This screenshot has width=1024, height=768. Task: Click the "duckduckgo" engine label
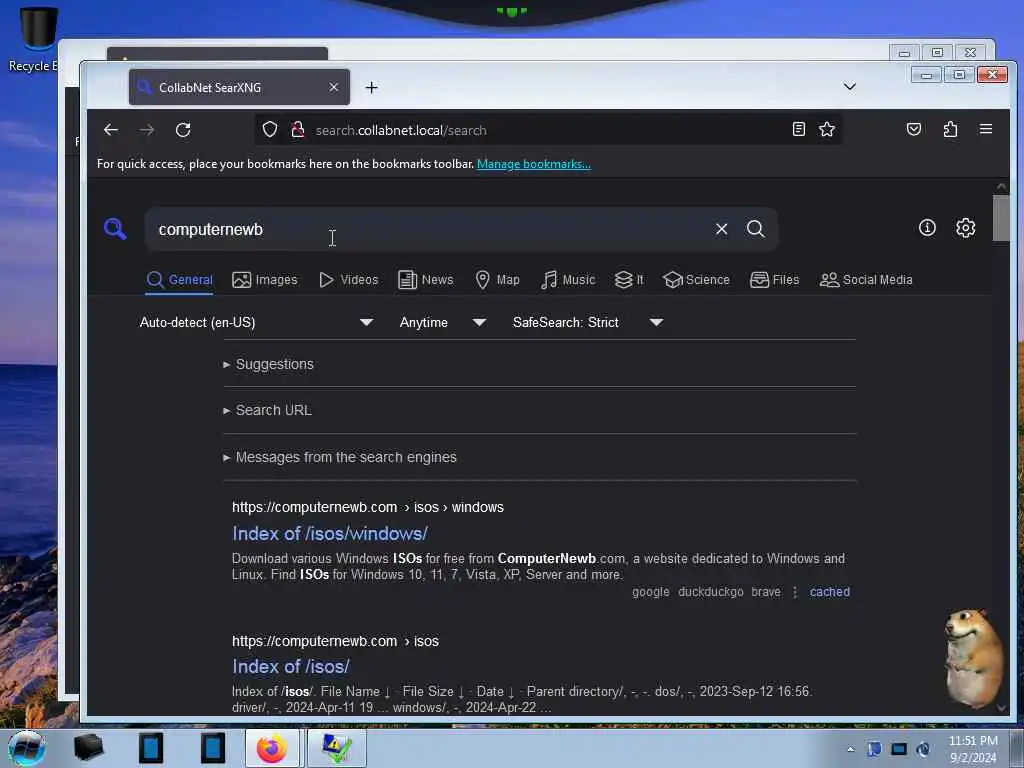point(711,592)
